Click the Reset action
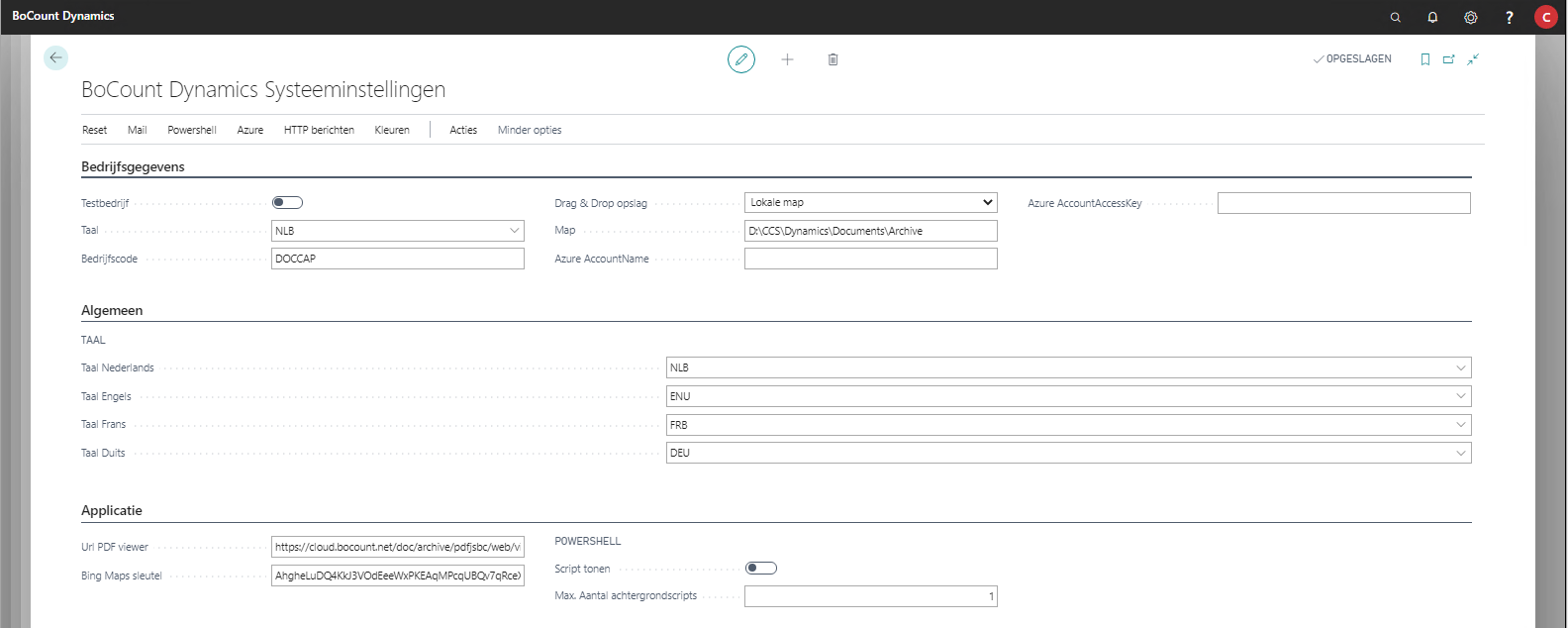This screenshot has width=1568, height=628. pyautogui.click(x=94, y=130)
